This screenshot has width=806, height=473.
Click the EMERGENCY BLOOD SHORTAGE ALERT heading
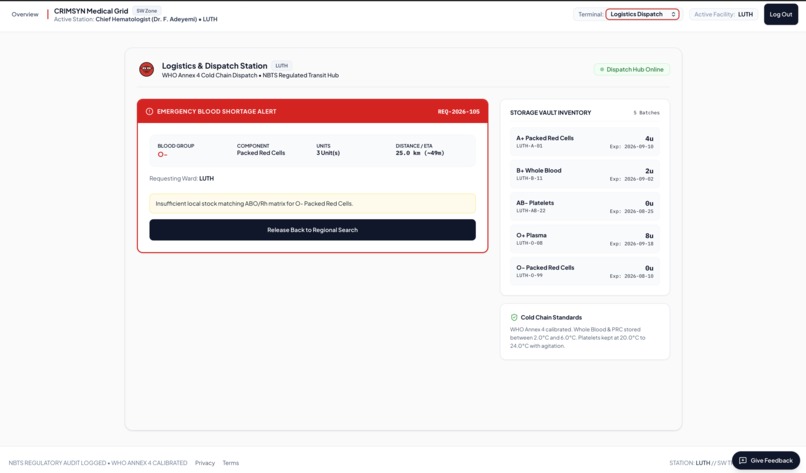coord(216,112)
